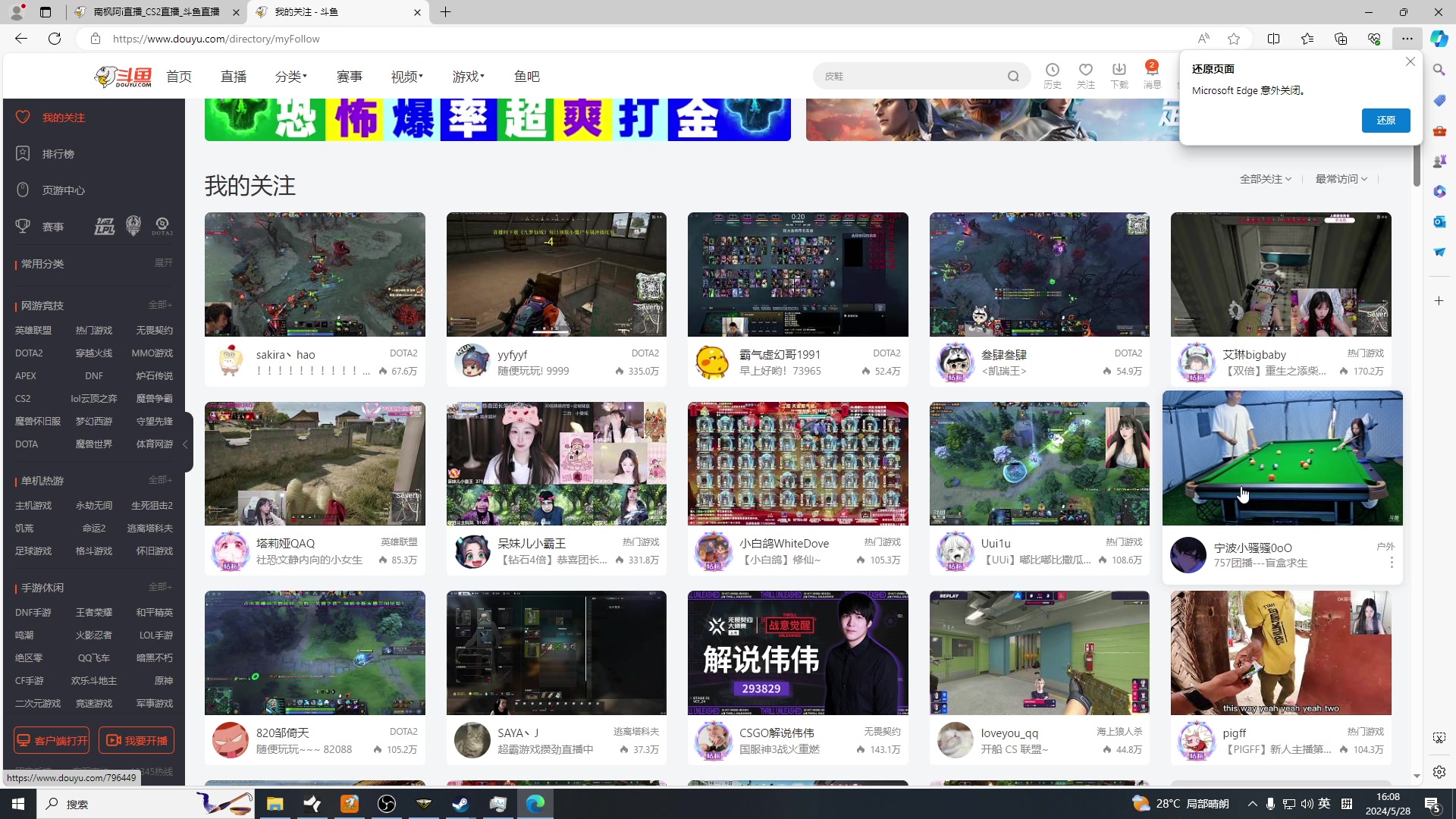Open new browser tab
The image size is (1456, 819).
(x=445, y=12)
